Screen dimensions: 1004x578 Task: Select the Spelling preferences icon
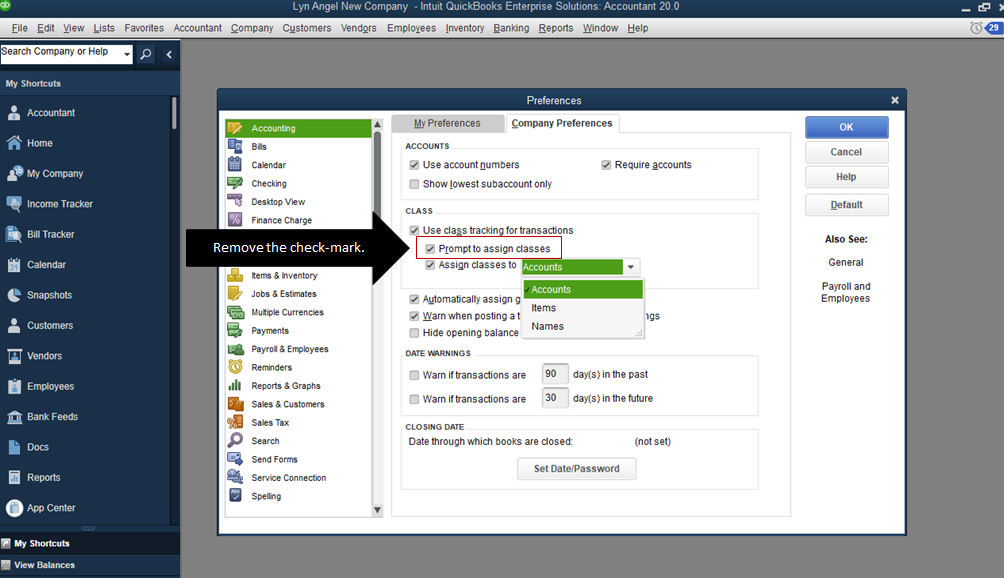pyautogui.click(x=236, y=495)
